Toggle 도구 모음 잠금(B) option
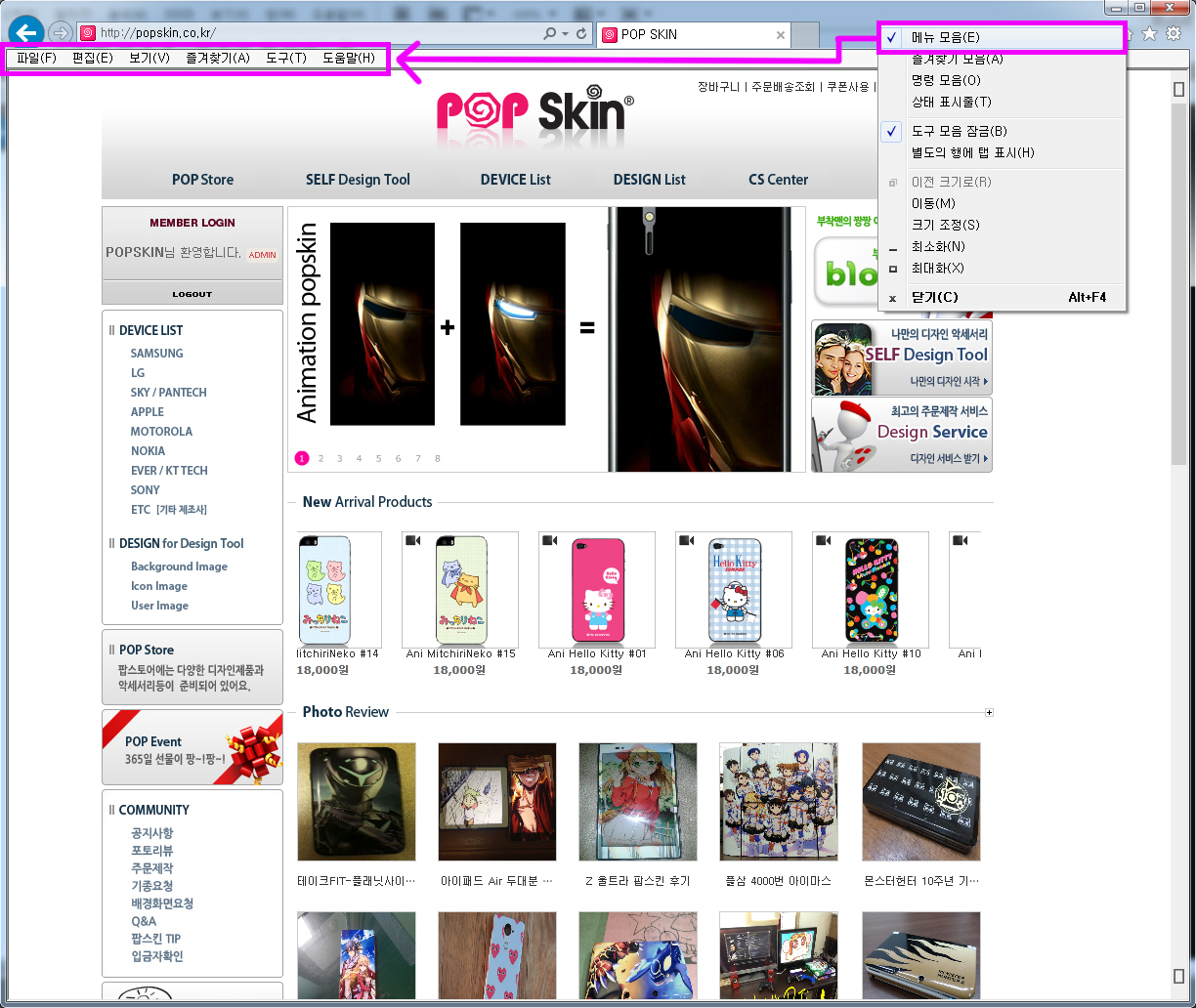This screenshot has height=1008, width=1196. [x=959, y=131]
